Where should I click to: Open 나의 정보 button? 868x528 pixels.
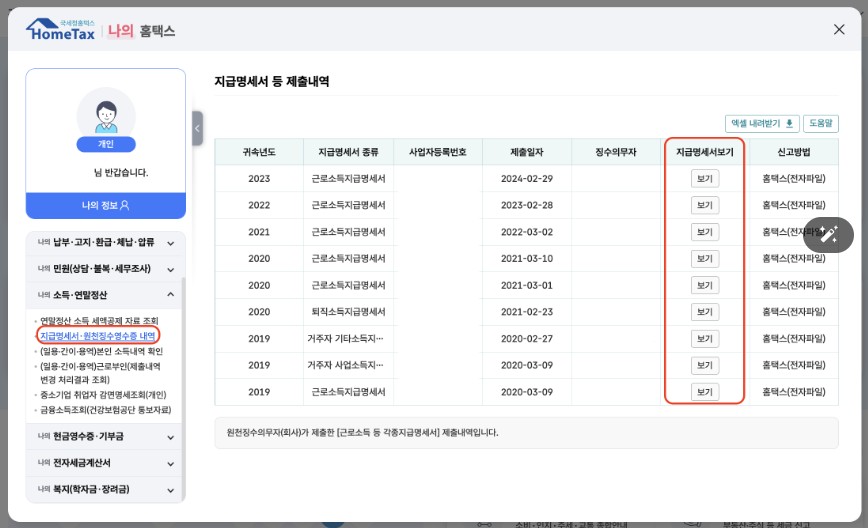tap(106, 205)
